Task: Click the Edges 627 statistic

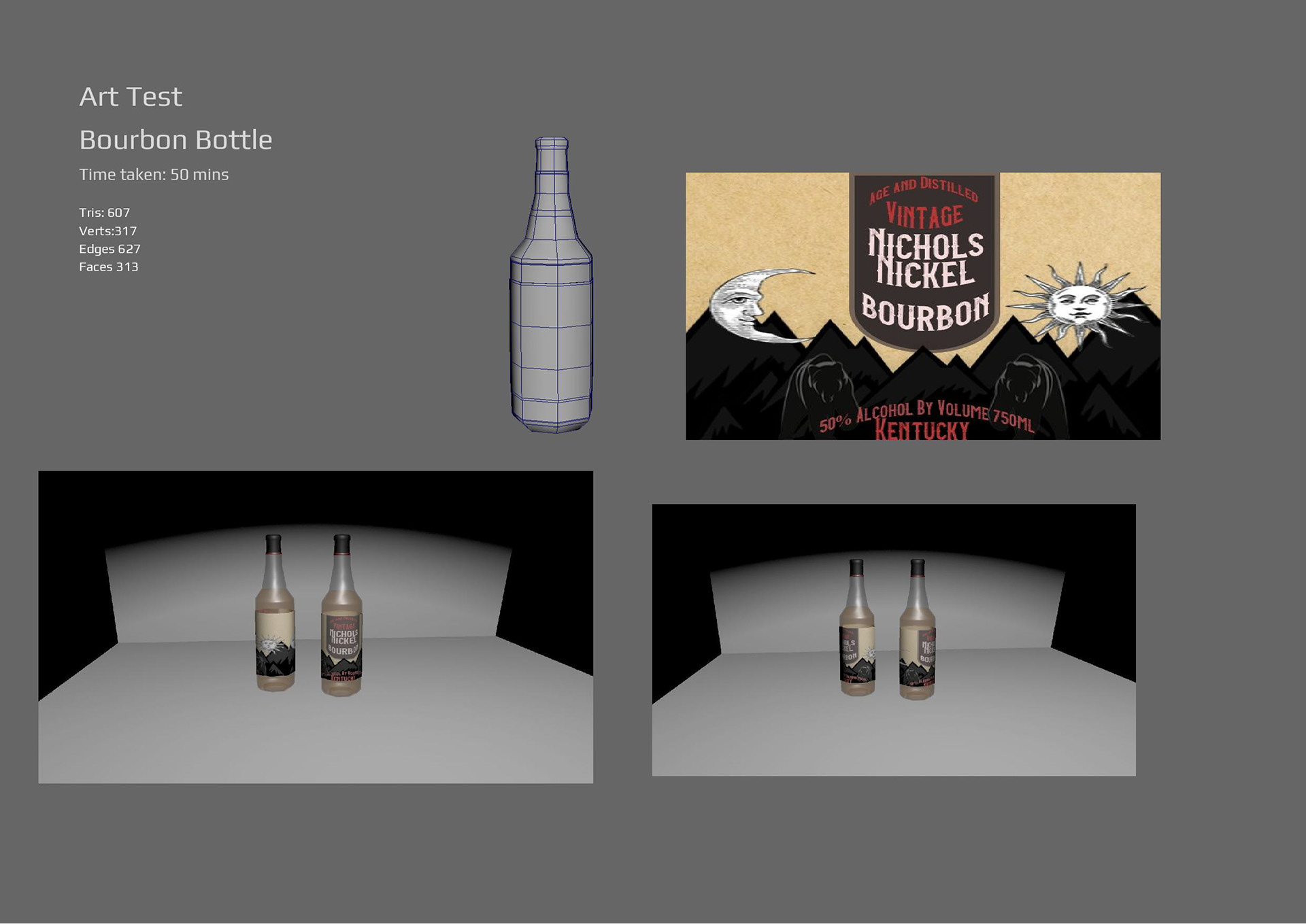Action: pyautogui.click(x=110, y=249)
